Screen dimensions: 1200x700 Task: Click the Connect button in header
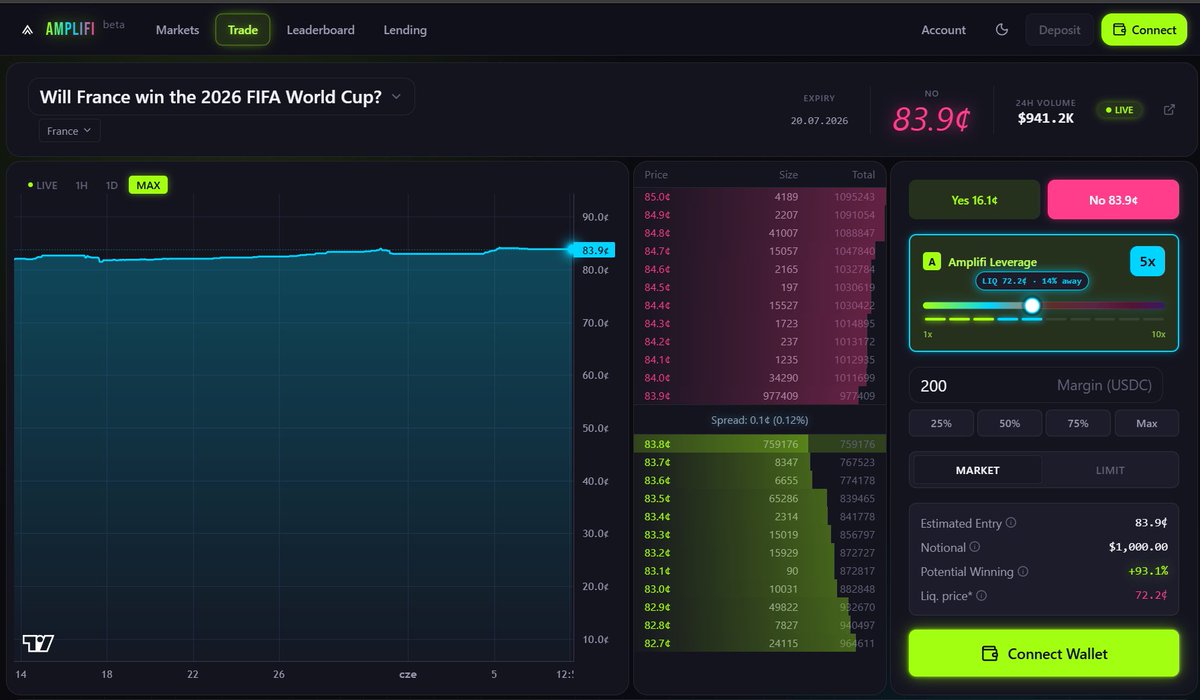point(1143,30)
